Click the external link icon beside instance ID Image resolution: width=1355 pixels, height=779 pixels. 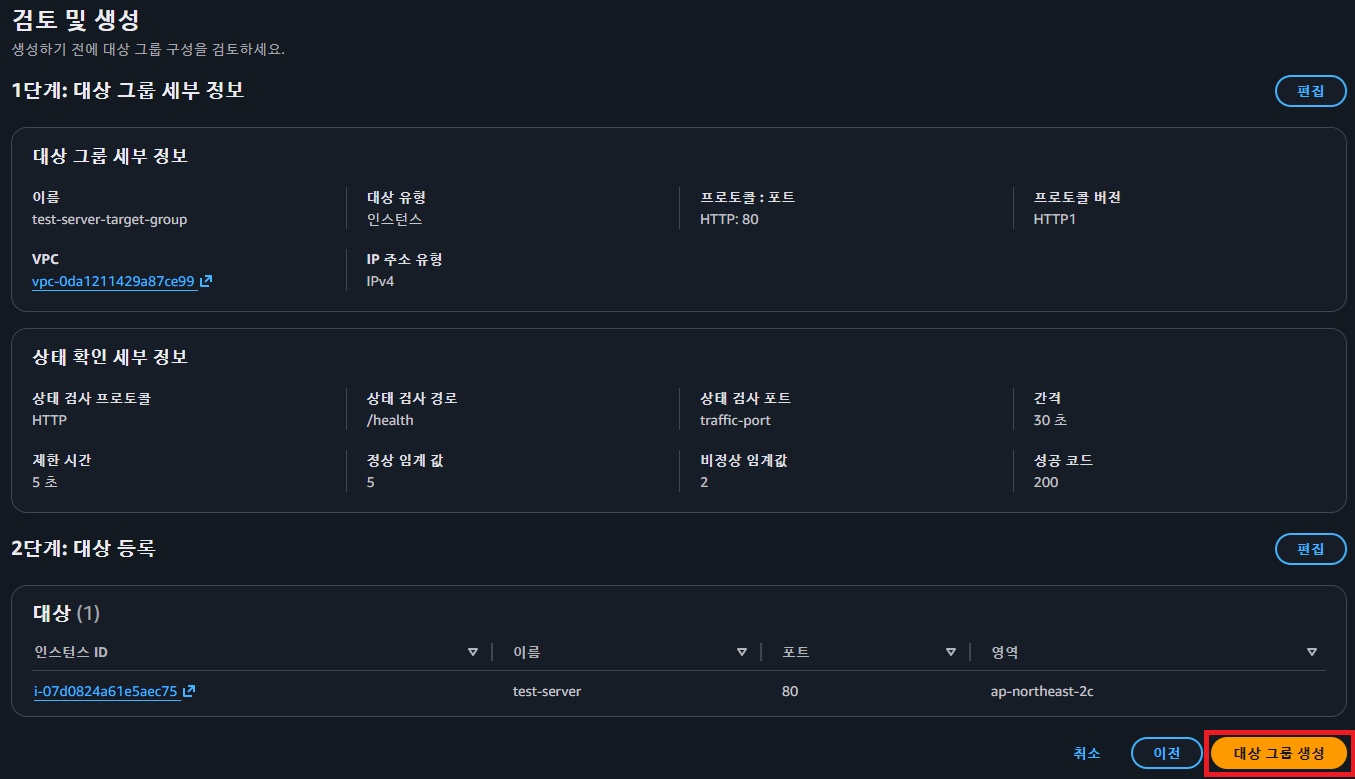coord(189,691)
